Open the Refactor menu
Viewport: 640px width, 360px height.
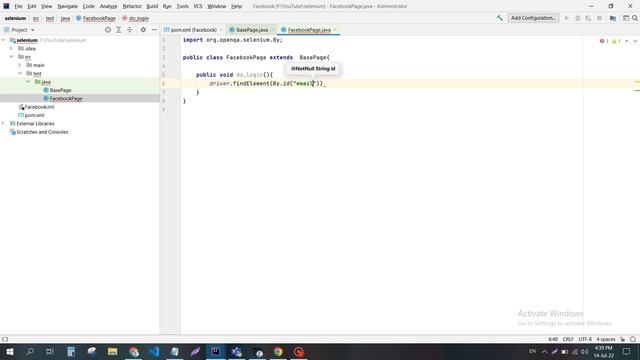click(132, 6)
